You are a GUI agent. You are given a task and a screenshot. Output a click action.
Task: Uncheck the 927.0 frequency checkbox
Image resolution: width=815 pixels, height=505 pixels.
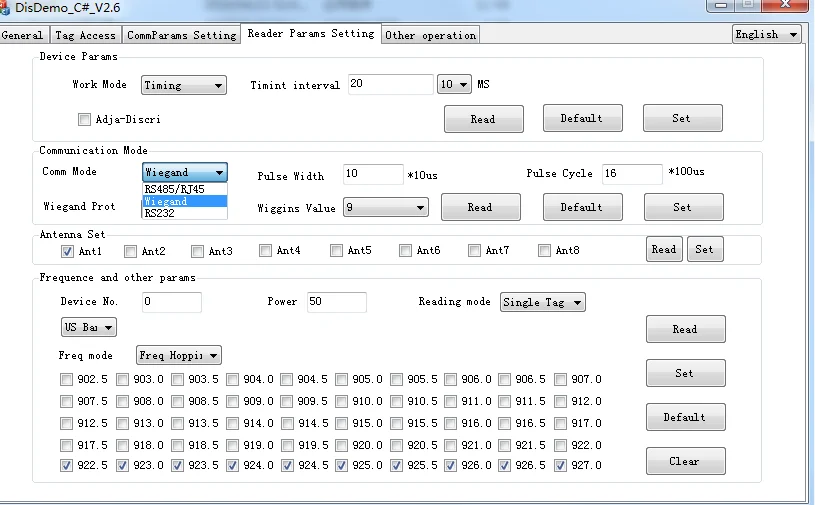pyautogui.click(x=560, y=466)
